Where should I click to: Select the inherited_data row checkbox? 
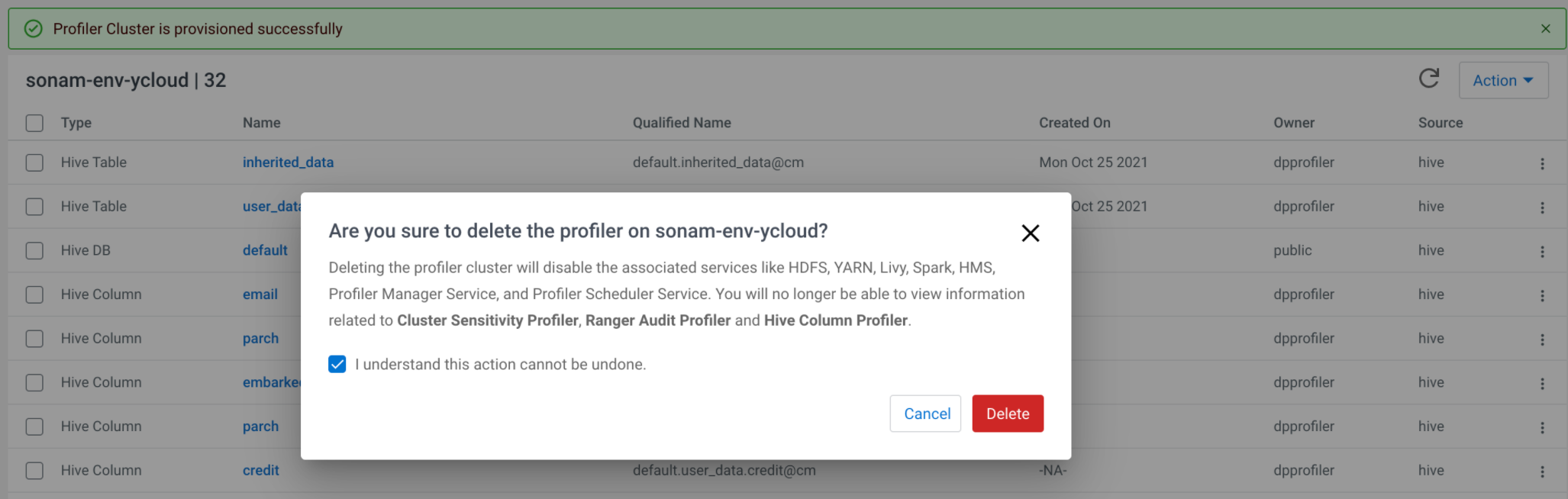tap(34, 163)
